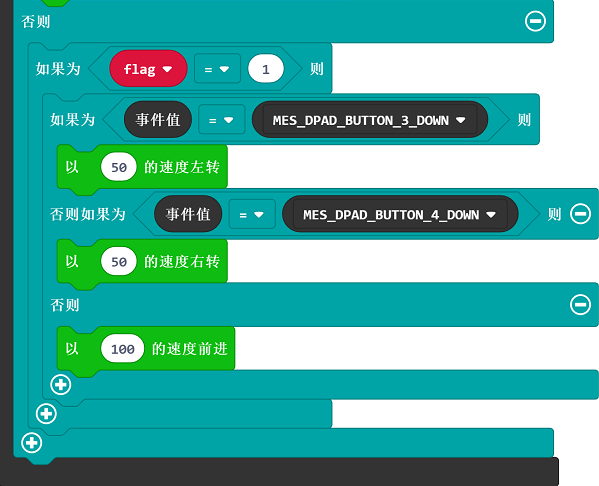The image size is (599, 486).
Task: Open equals operator dropdown beside flag
Action: point(217,69)
